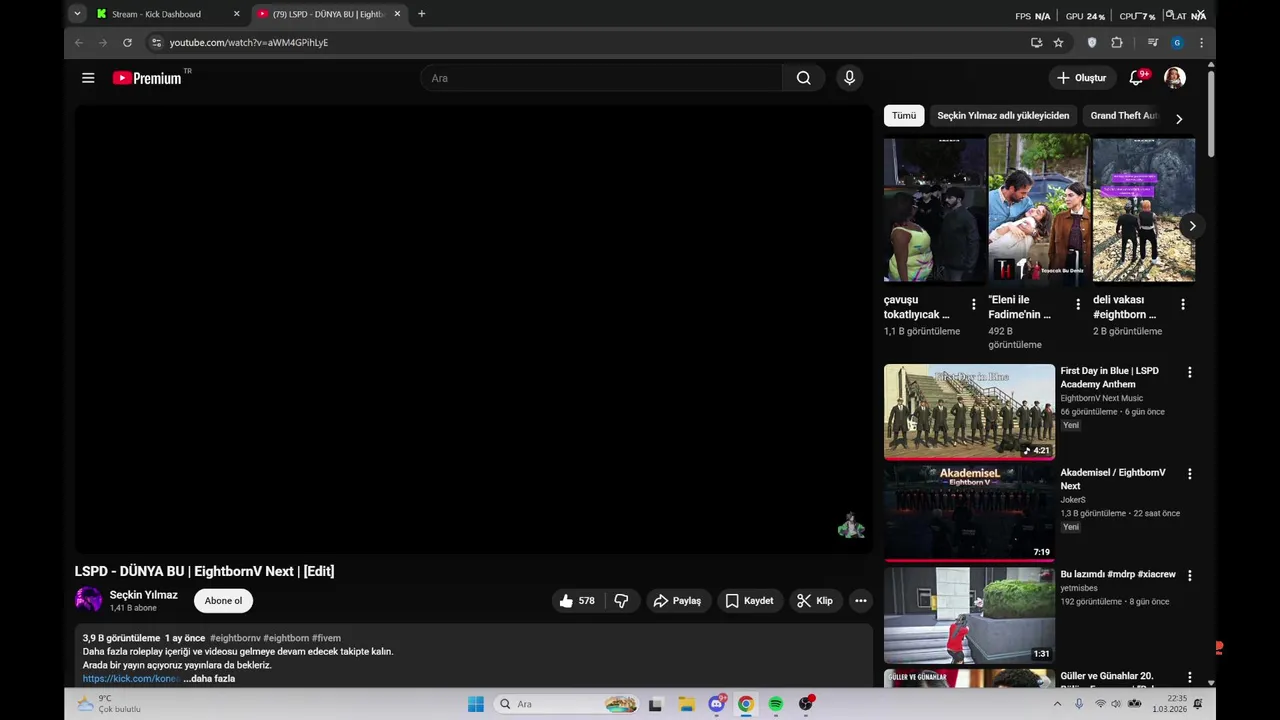The image size is (1280, 720).
Task: Click the black video player area
Action: click(x=474, y=329)
